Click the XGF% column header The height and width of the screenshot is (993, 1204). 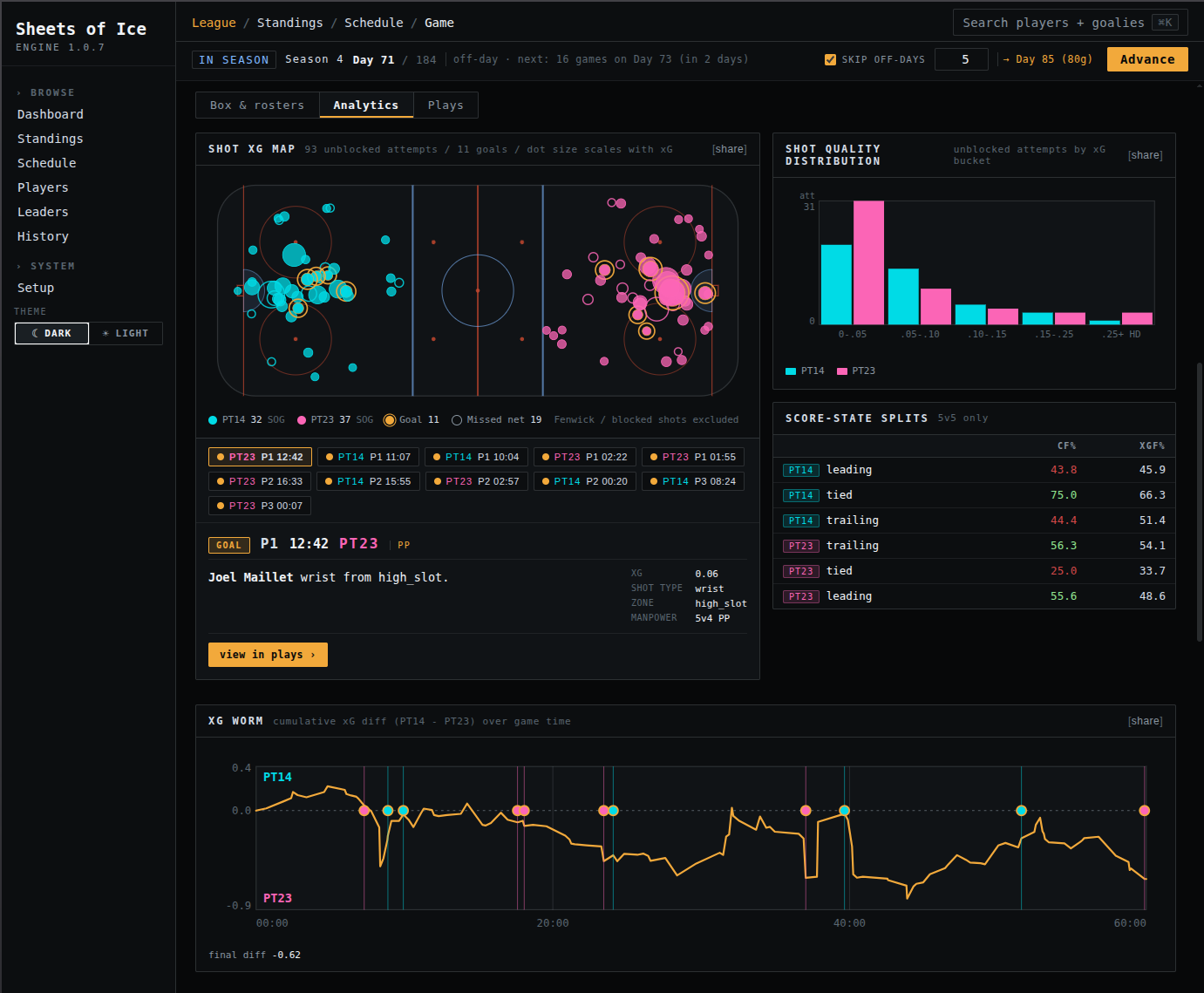(x=1153, y=446)
